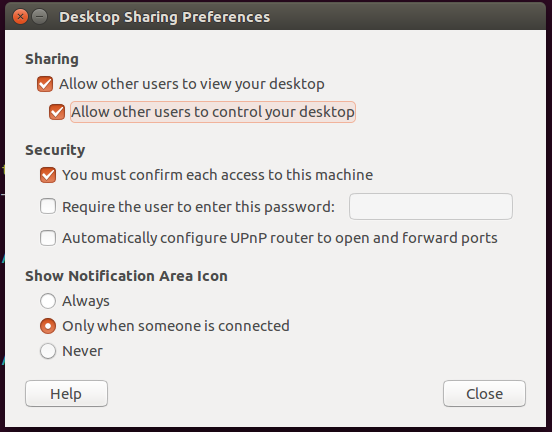Focus the password text field
This screenshot has height=432, width=552.
tap(431, 206)
